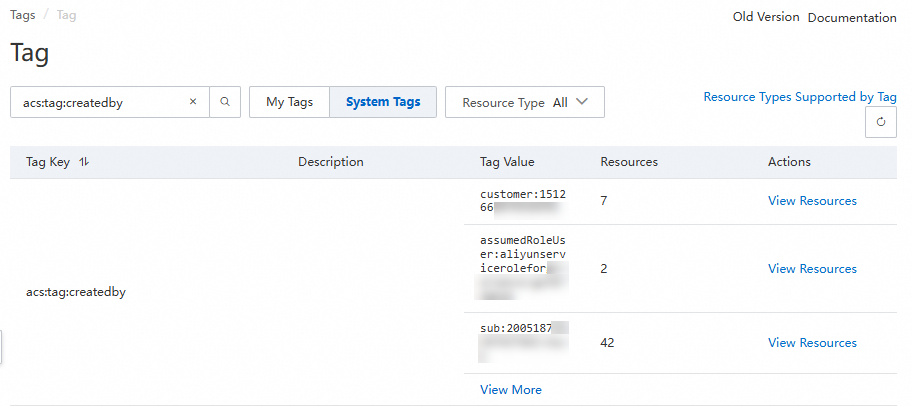Sort by Tag Key column icon
The height and width of the screenshot is (406, 912).
(x=84, y=162)
